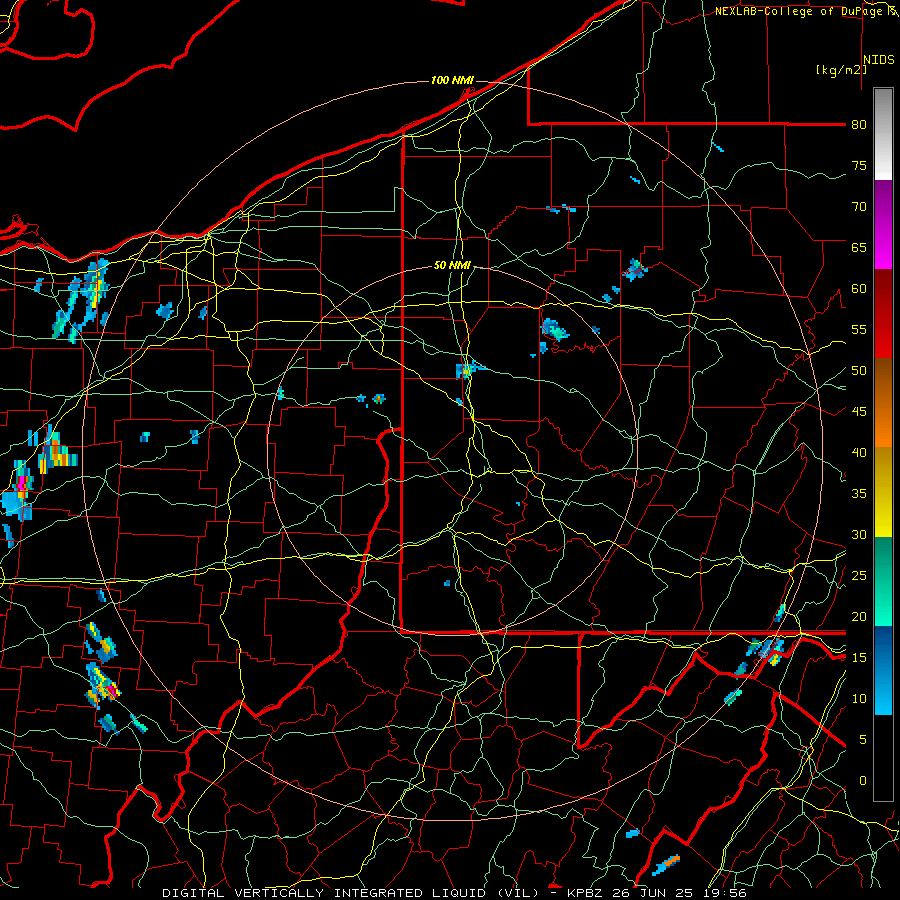
Task: Click the 80 value on the scale
Action: click(859, 125)
